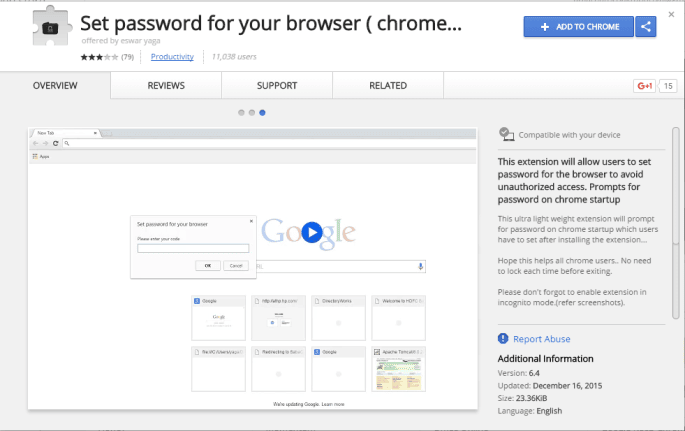This screenshot has width=685, height=431.
Task: Open the Related tab
Action: 388,86
